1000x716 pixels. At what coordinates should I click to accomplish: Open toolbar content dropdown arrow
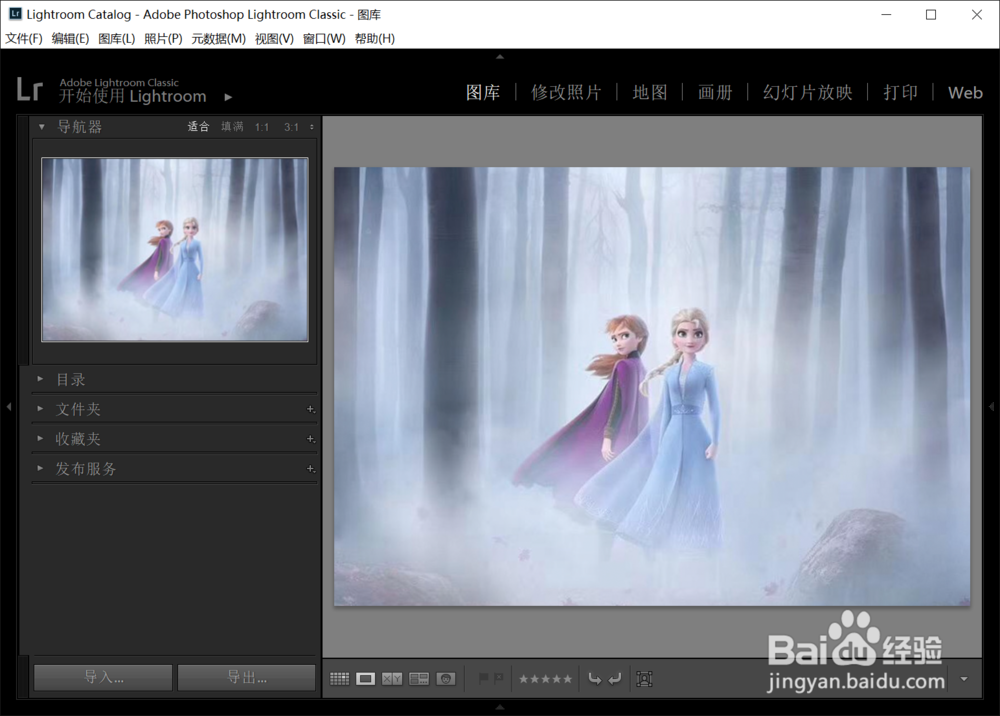964,679
